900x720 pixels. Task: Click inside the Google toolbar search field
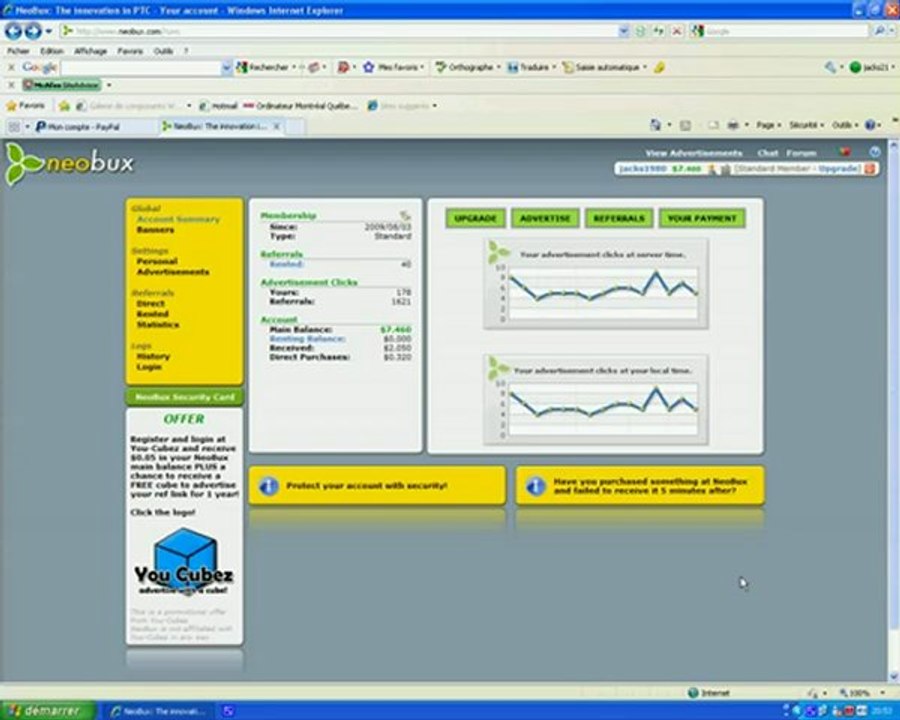point(141,68)
